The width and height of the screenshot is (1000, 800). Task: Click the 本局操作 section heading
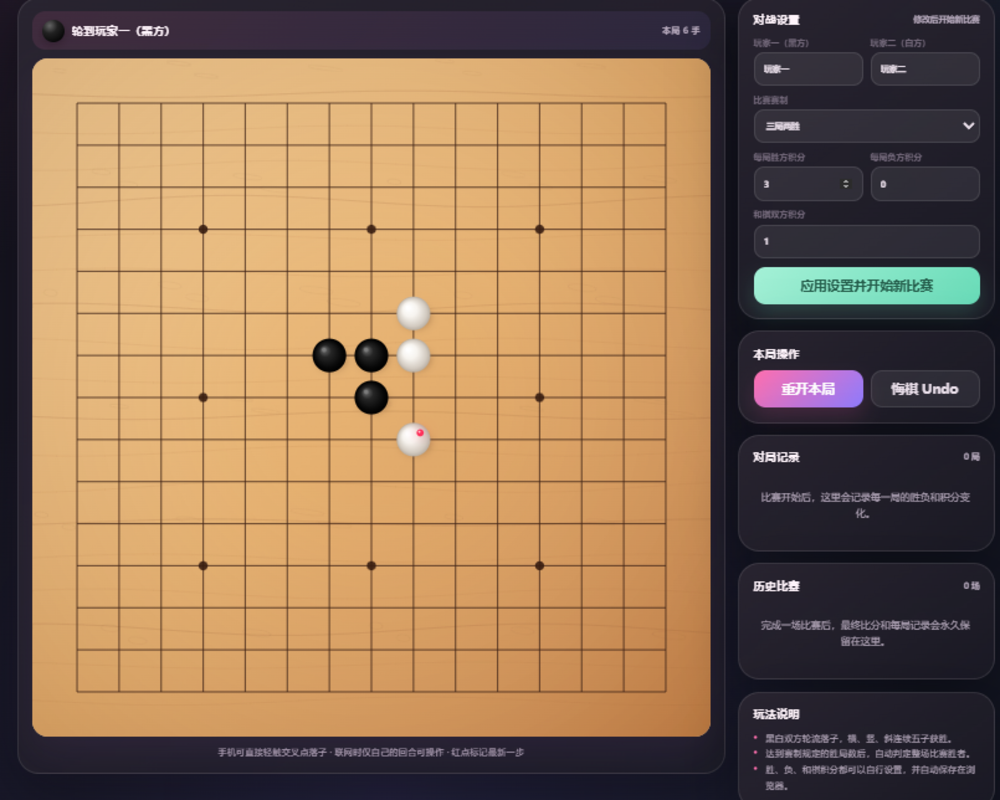(x=776, y=354)
